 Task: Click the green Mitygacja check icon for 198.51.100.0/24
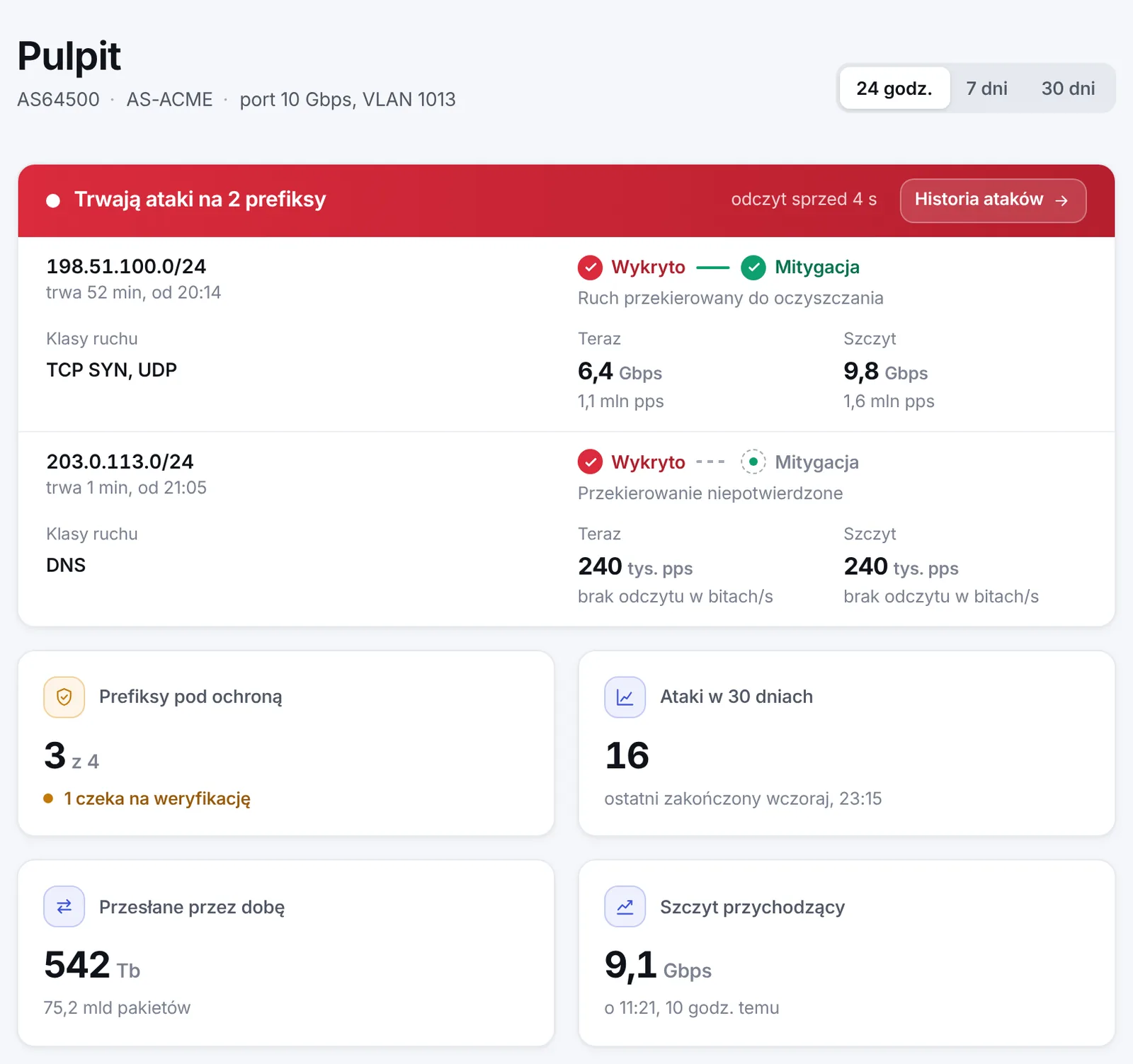753,268
